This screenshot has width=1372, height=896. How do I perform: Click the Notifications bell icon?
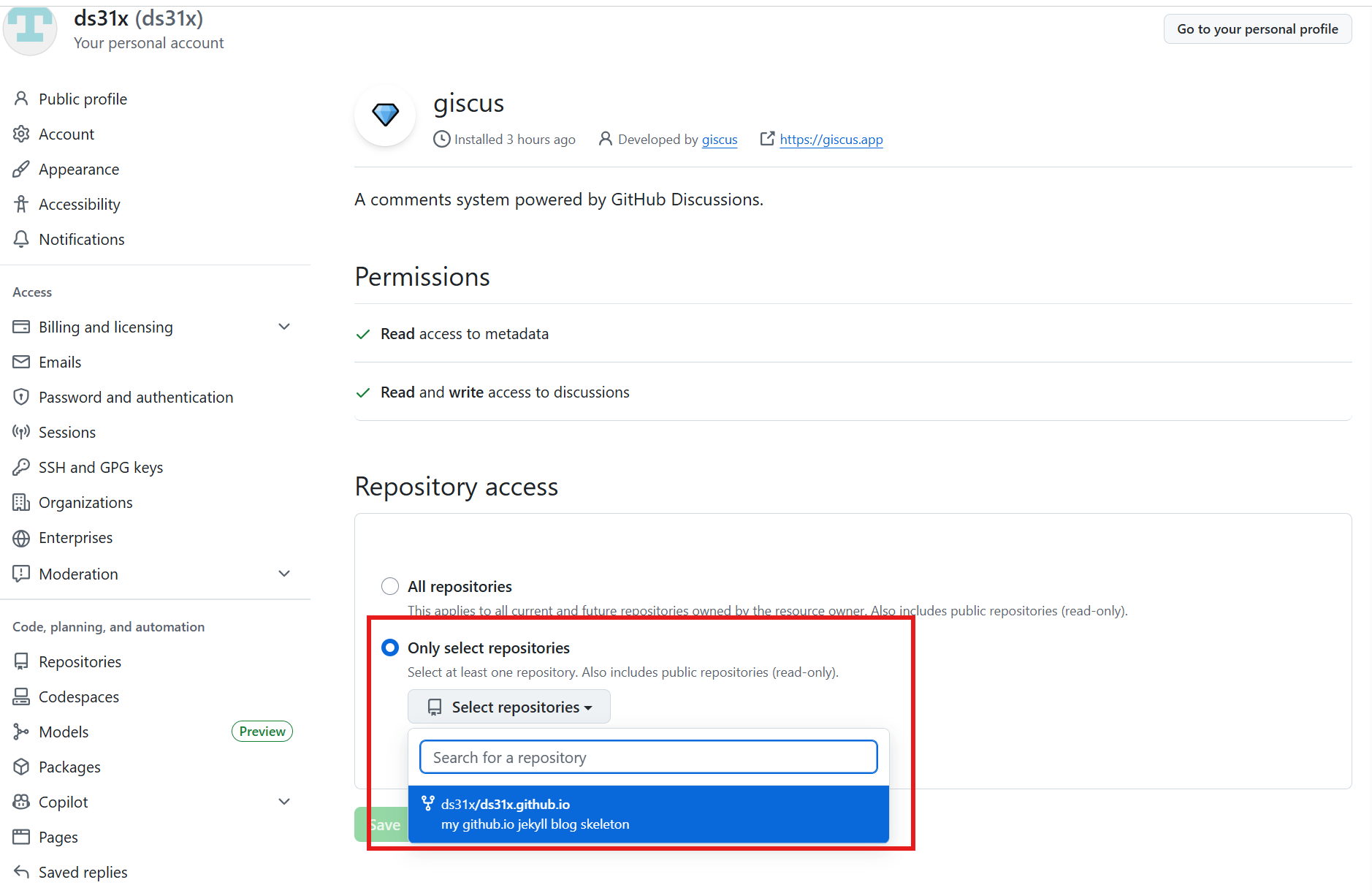21,239
